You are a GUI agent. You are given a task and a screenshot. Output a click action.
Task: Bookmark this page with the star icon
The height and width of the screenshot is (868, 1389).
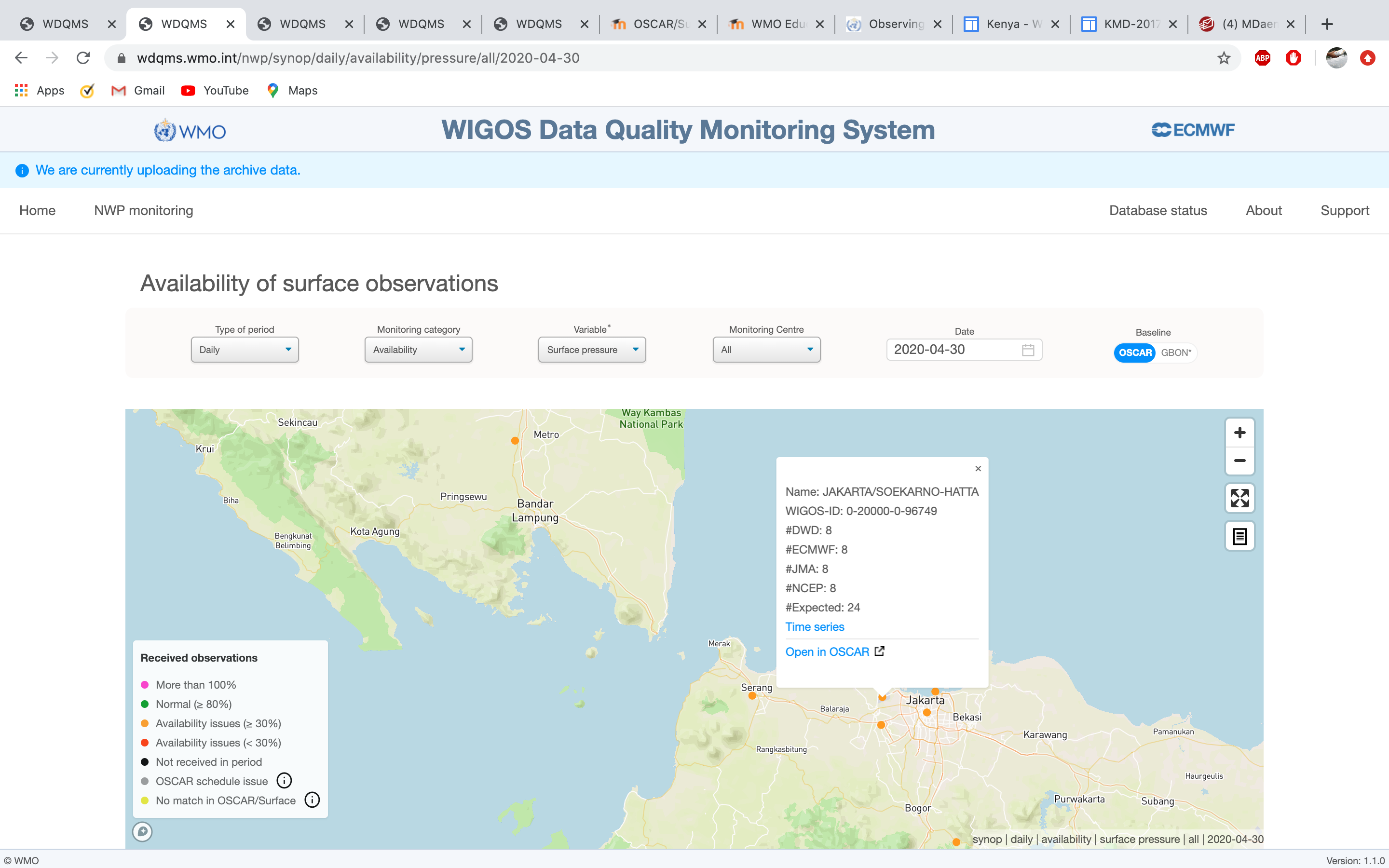[1224, 58]
